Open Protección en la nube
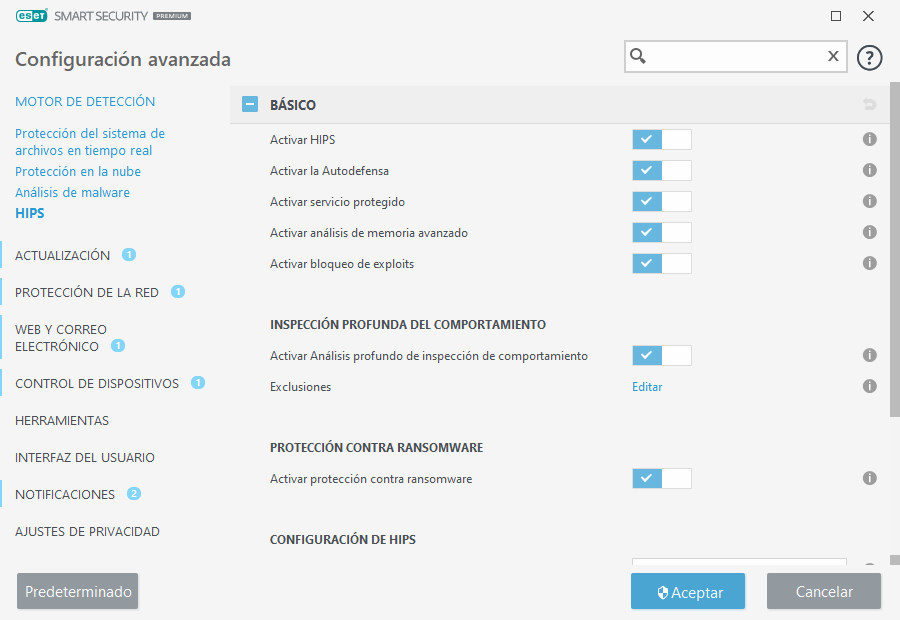 [x=77, y=172]
